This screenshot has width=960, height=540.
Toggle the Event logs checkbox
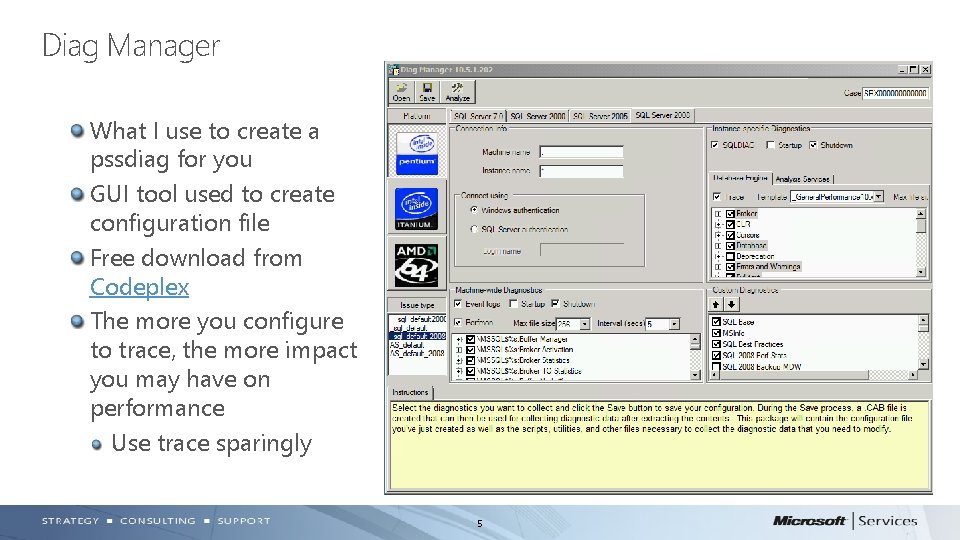[458, 304]
